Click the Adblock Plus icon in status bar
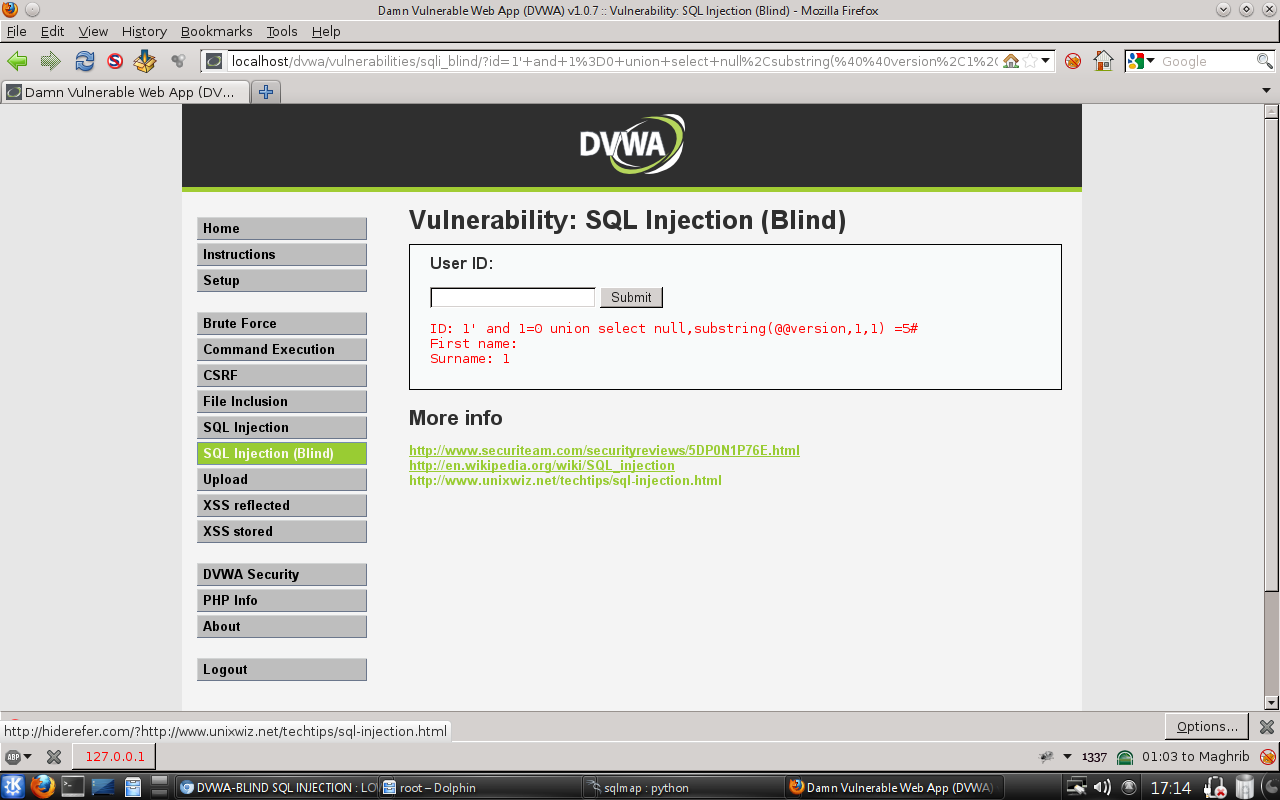Image resolution: width=1280 pixels, height=800 pixels. (x=14, y=757)
